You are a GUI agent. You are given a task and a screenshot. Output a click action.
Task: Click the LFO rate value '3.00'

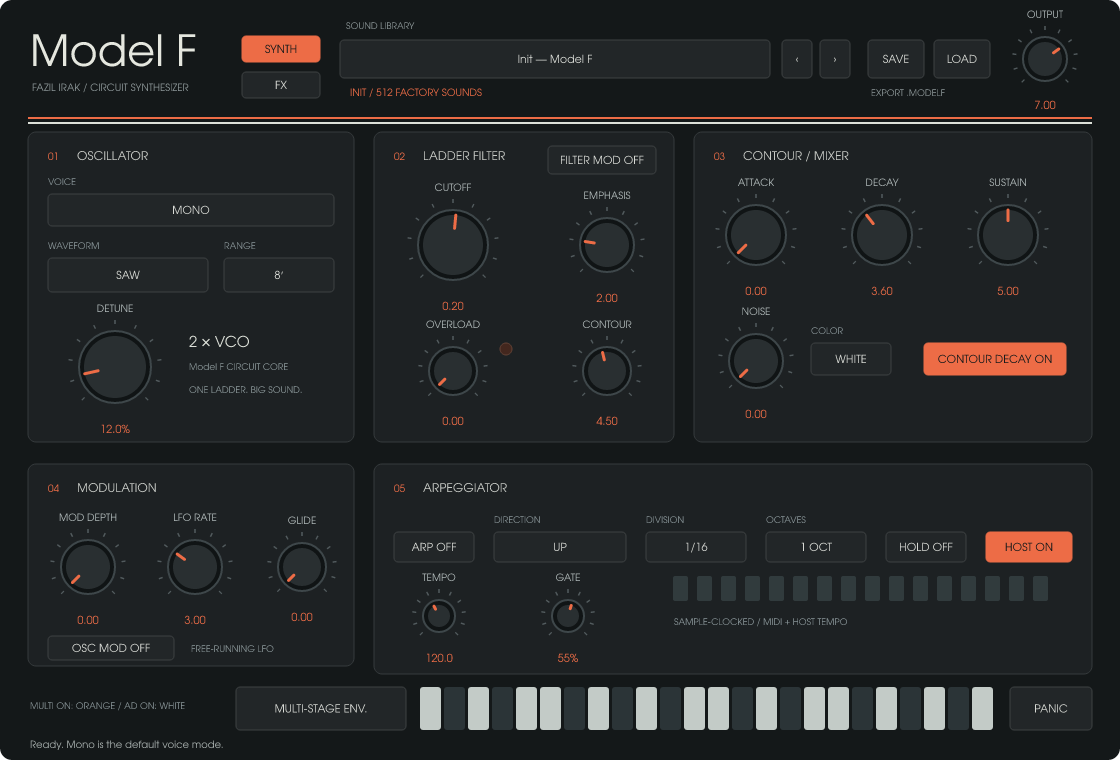click(195, 620)
